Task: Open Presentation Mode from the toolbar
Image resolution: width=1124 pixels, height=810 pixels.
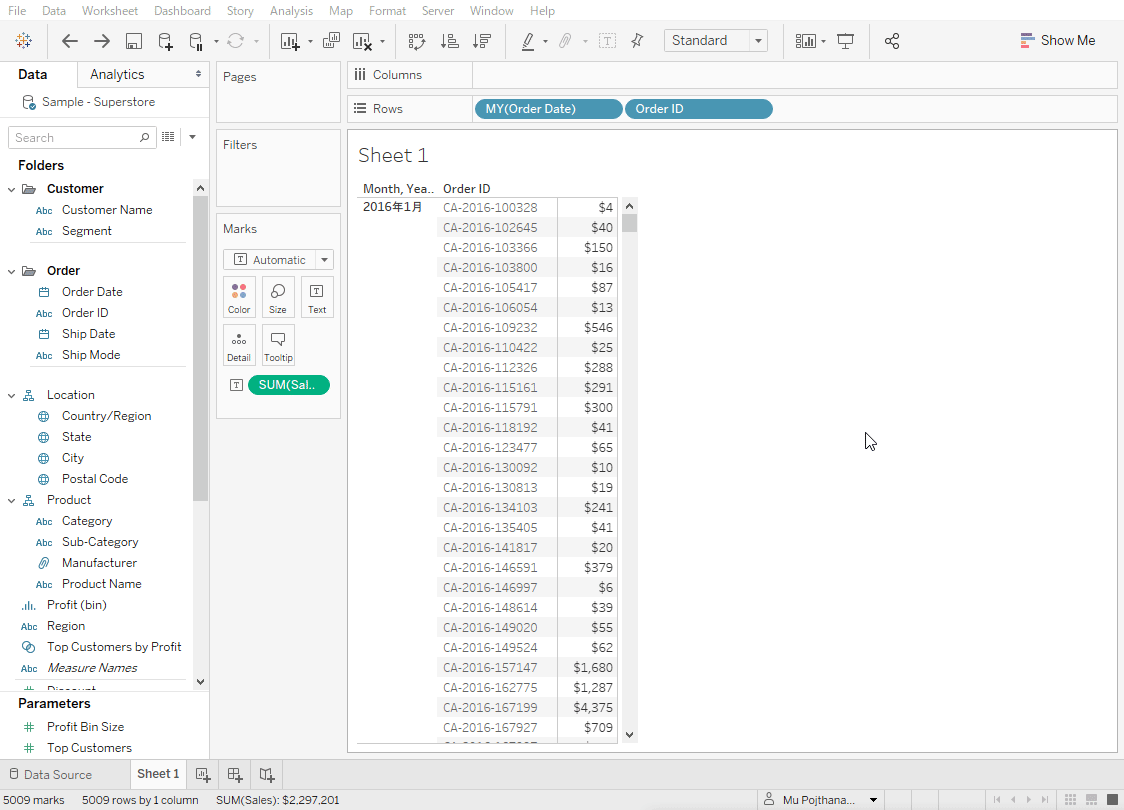Action: click(x=846, y=41)
